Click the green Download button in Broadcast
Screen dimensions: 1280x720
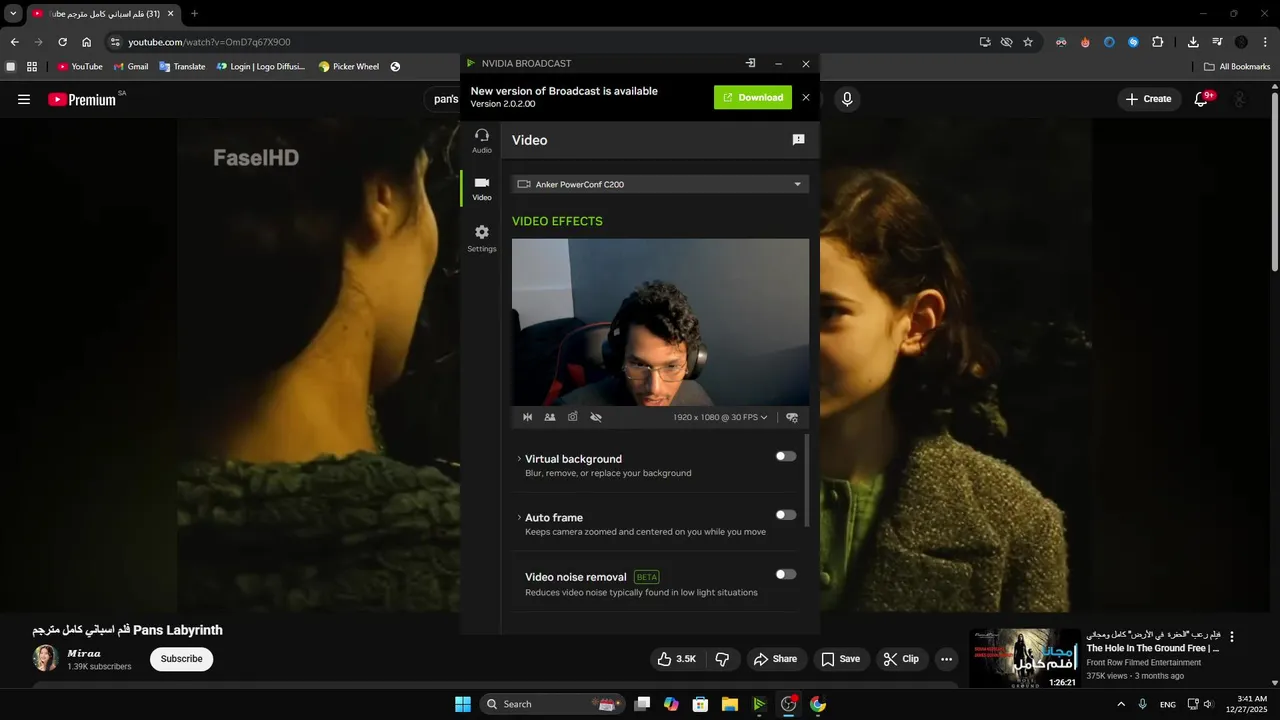pyautogui.click(x=753, y=97)
